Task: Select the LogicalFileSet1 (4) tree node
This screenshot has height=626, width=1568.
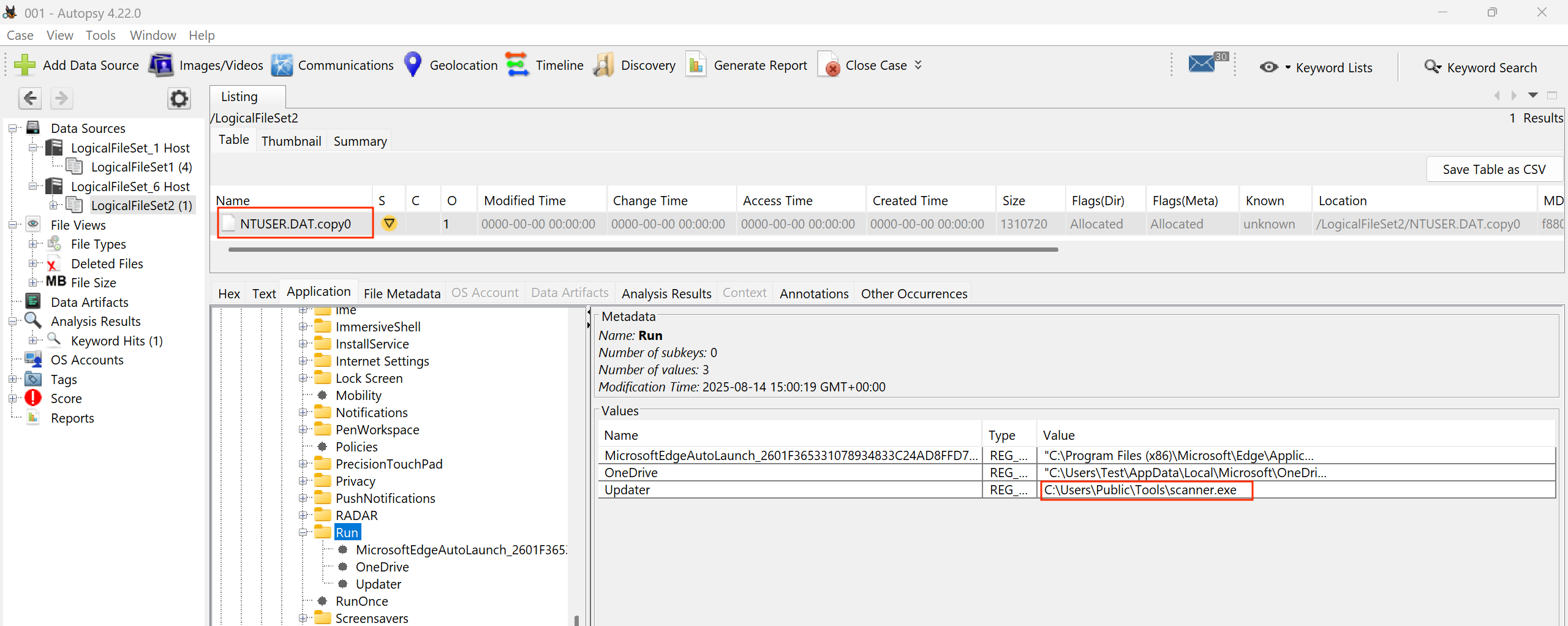Action: pyautogui.click(x=141, y=167)
